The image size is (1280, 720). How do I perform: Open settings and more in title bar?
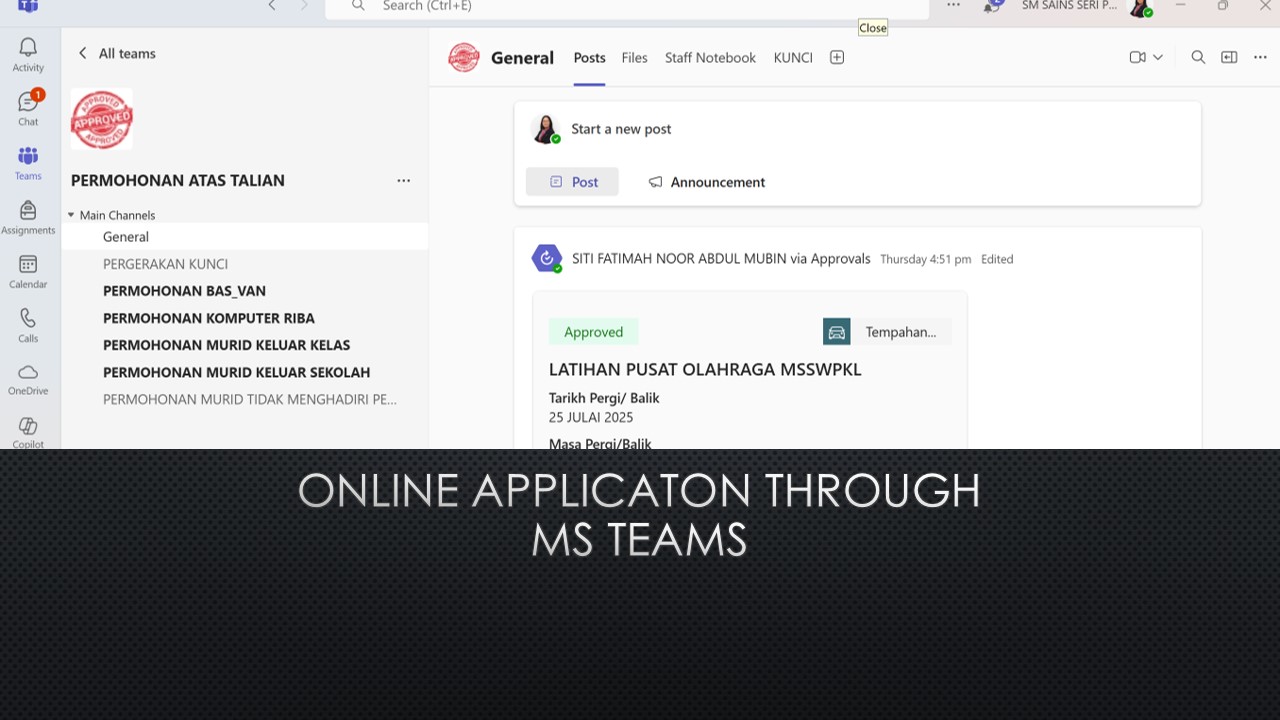coord(953,6)
